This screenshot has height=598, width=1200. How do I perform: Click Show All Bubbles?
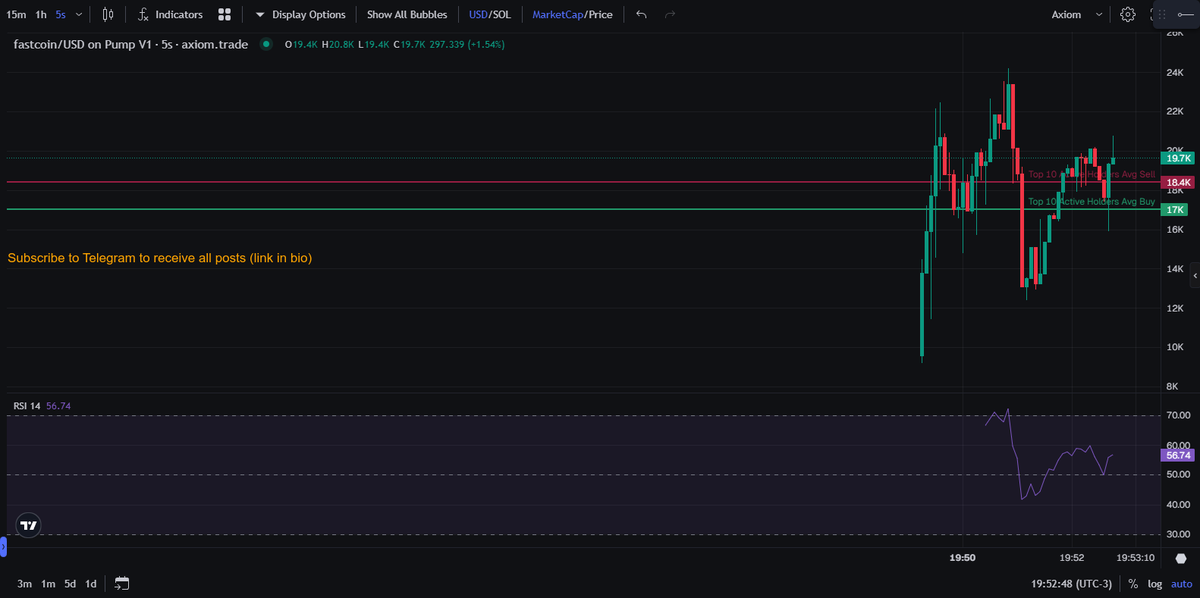click(407, 14)
